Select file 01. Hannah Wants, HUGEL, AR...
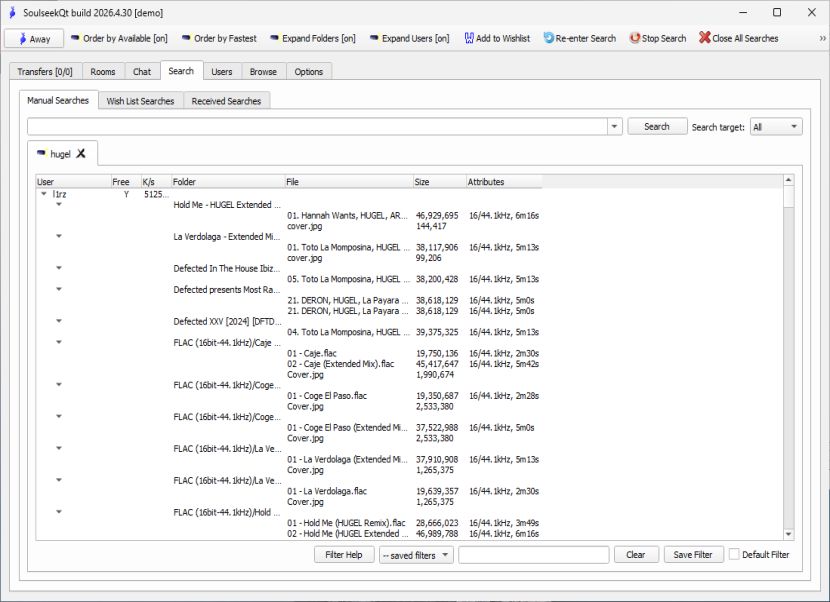Image resolution: width=830 pixels, height=602 pixels. (x=347, y=215)
